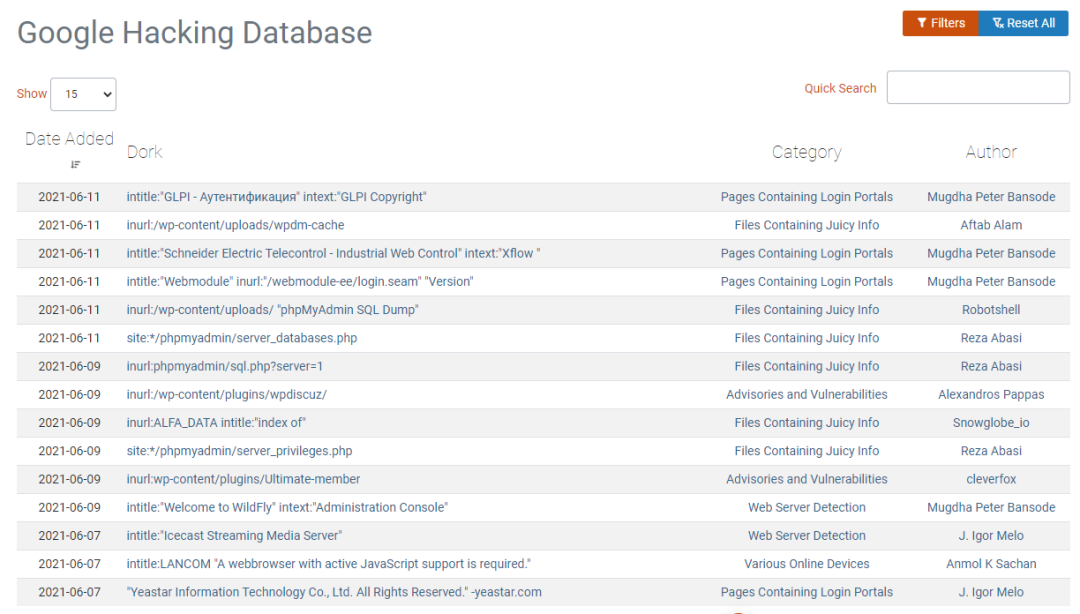
Task: Open the server_databases.php dork link
Action: 242,338
